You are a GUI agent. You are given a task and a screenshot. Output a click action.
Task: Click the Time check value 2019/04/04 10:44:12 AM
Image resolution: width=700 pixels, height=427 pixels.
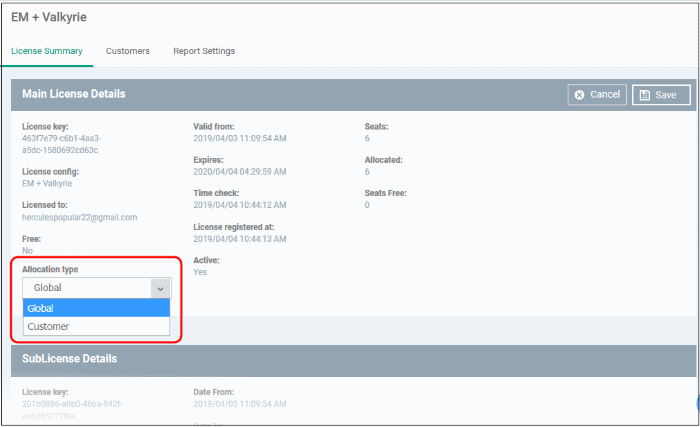pyautogui.click(x=240, y=205)
